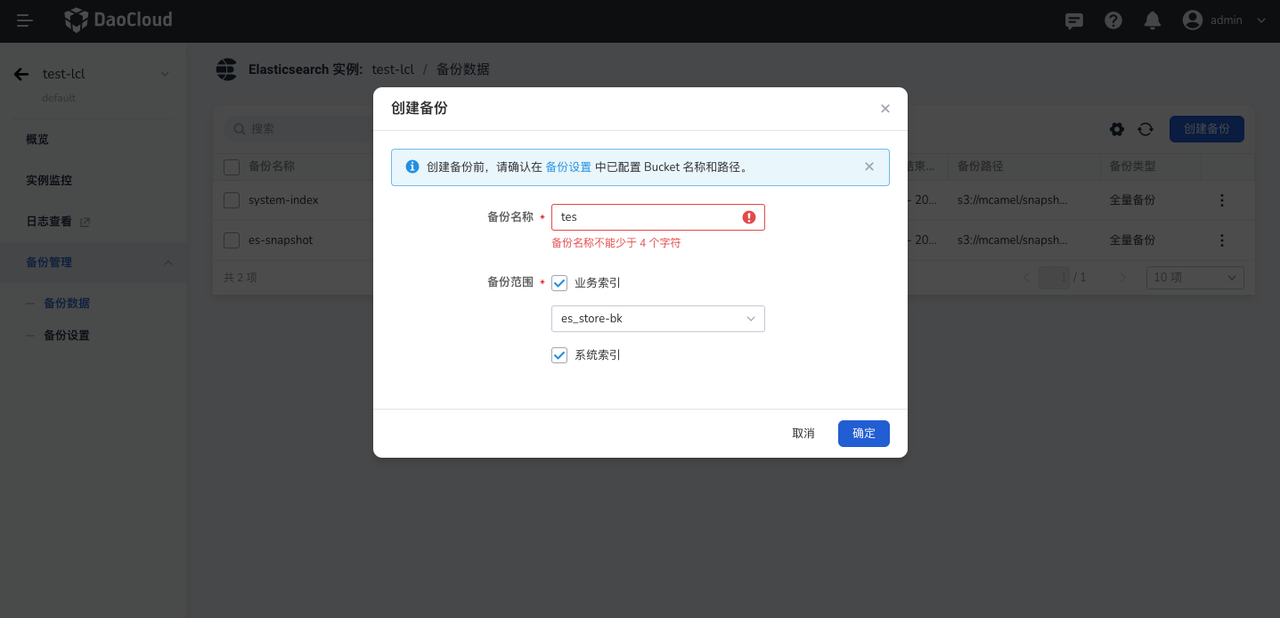The width and height of the screenshot is (1280, 618).
Task: Click the hamburger menu icon top-left
Action: pos(24,19)
